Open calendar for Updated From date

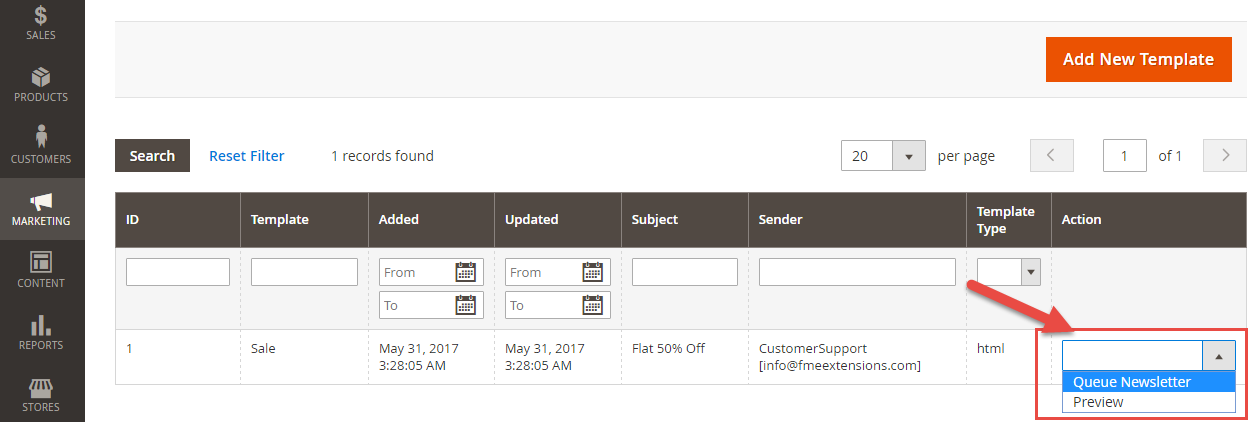point(592,272)
